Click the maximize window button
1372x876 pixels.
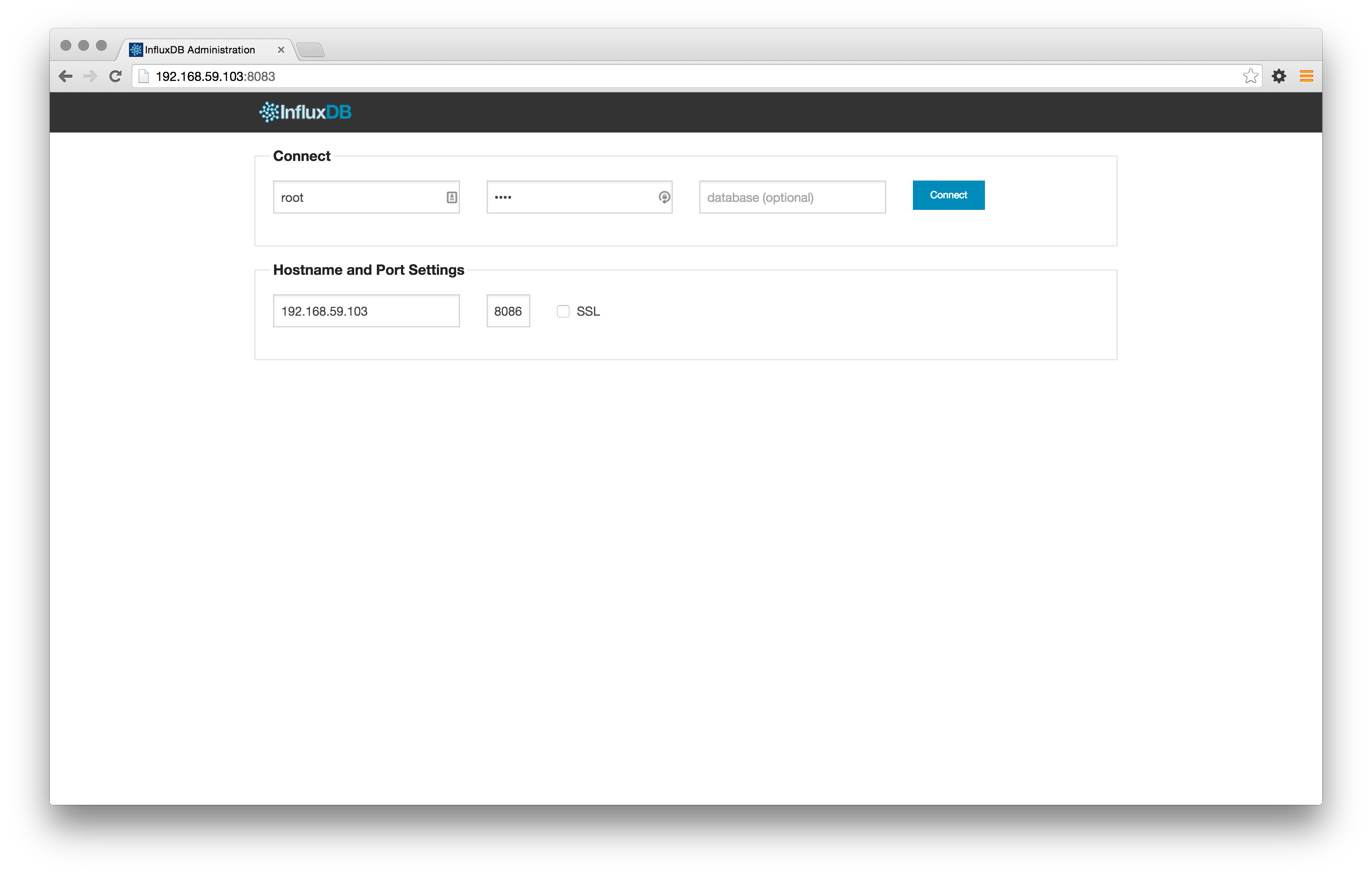click(x=101, y=45)
